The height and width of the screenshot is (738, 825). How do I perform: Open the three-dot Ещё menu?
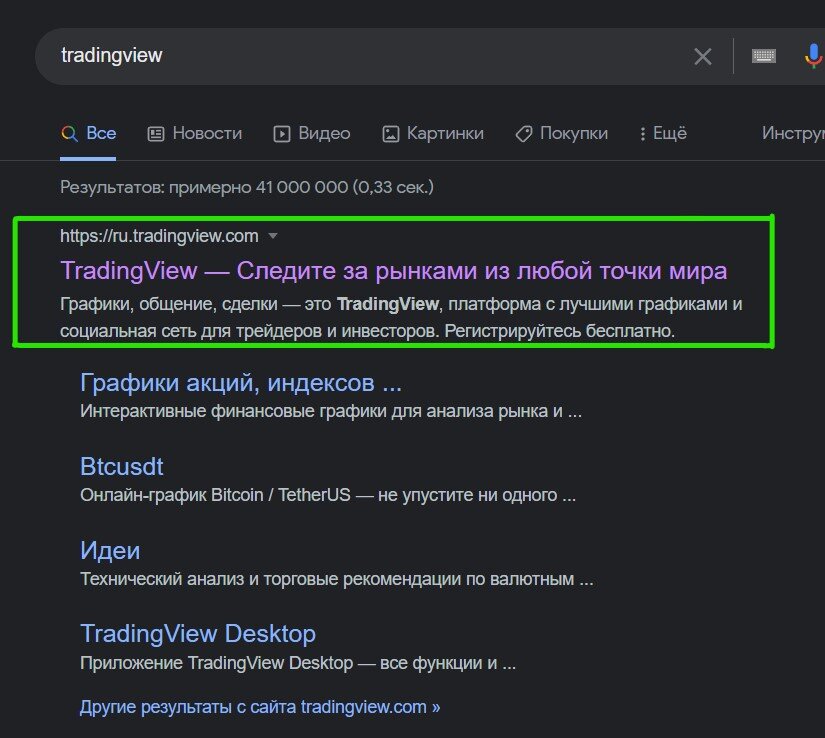click(x=643, y=132)
